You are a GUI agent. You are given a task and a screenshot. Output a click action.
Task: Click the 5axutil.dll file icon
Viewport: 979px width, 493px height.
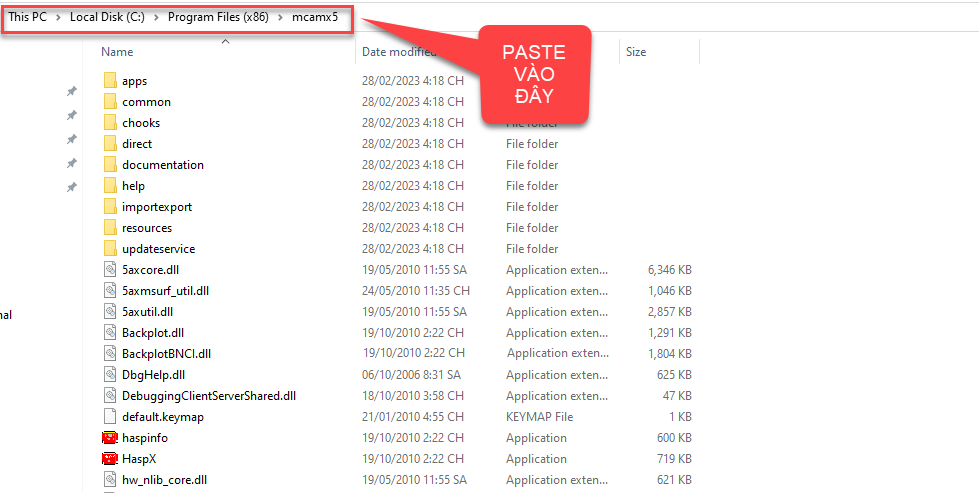[111, 311]
